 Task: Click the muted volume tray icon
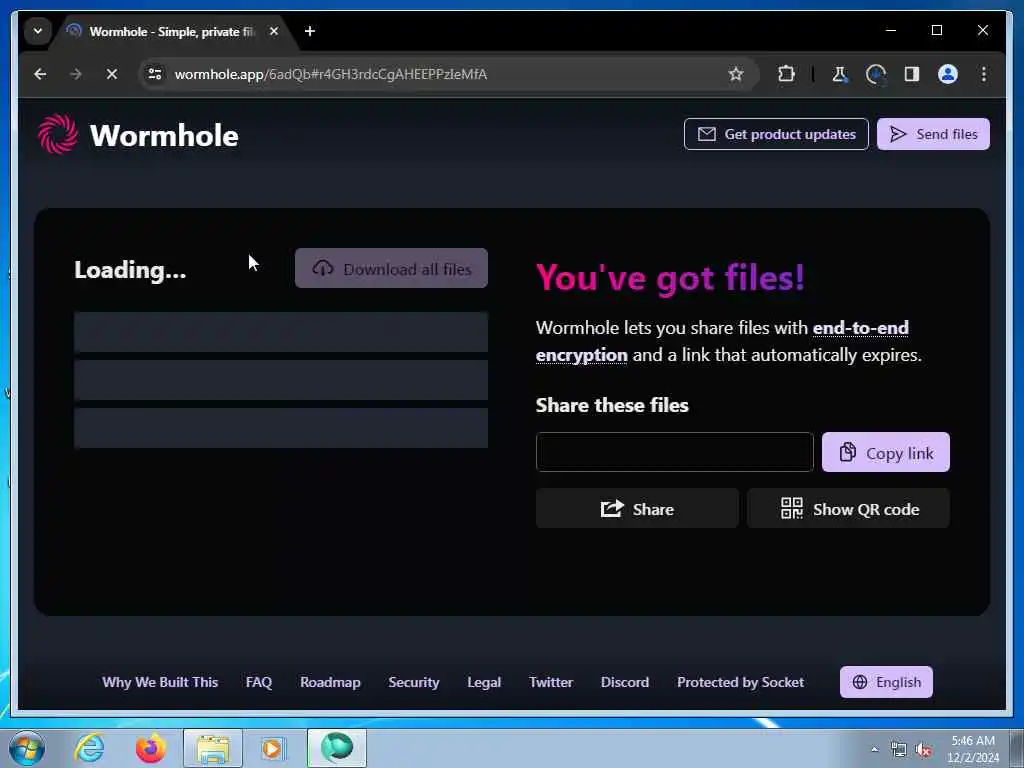(x=923, y=750)
